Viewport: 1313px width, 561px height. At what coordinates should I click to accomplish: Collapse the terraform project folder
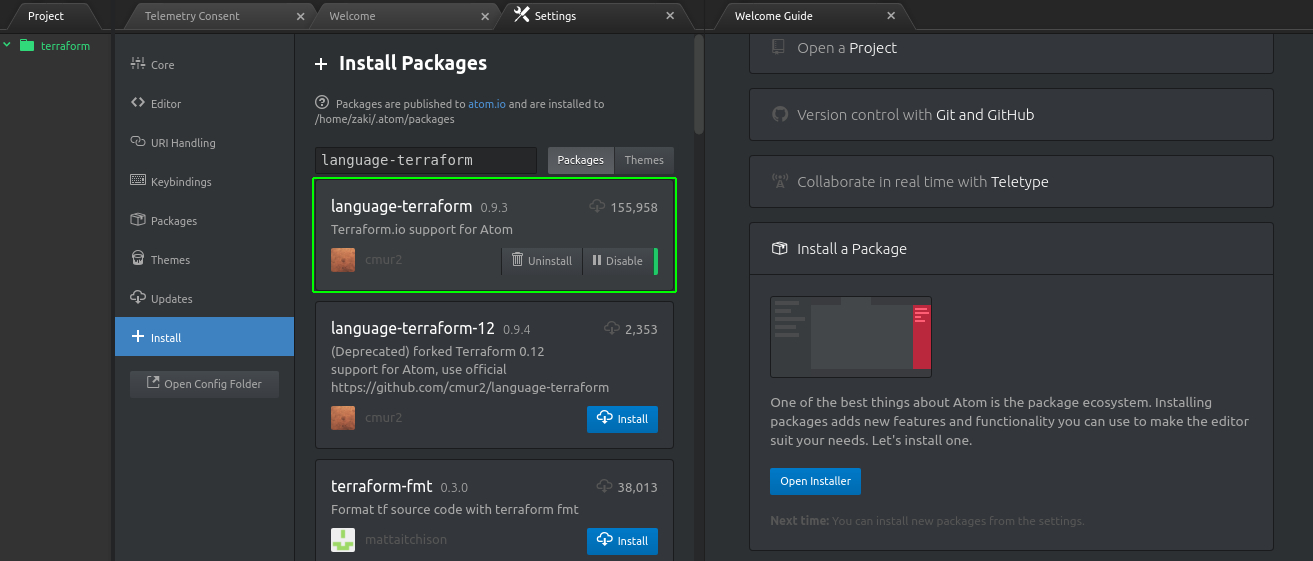[7, 45]
